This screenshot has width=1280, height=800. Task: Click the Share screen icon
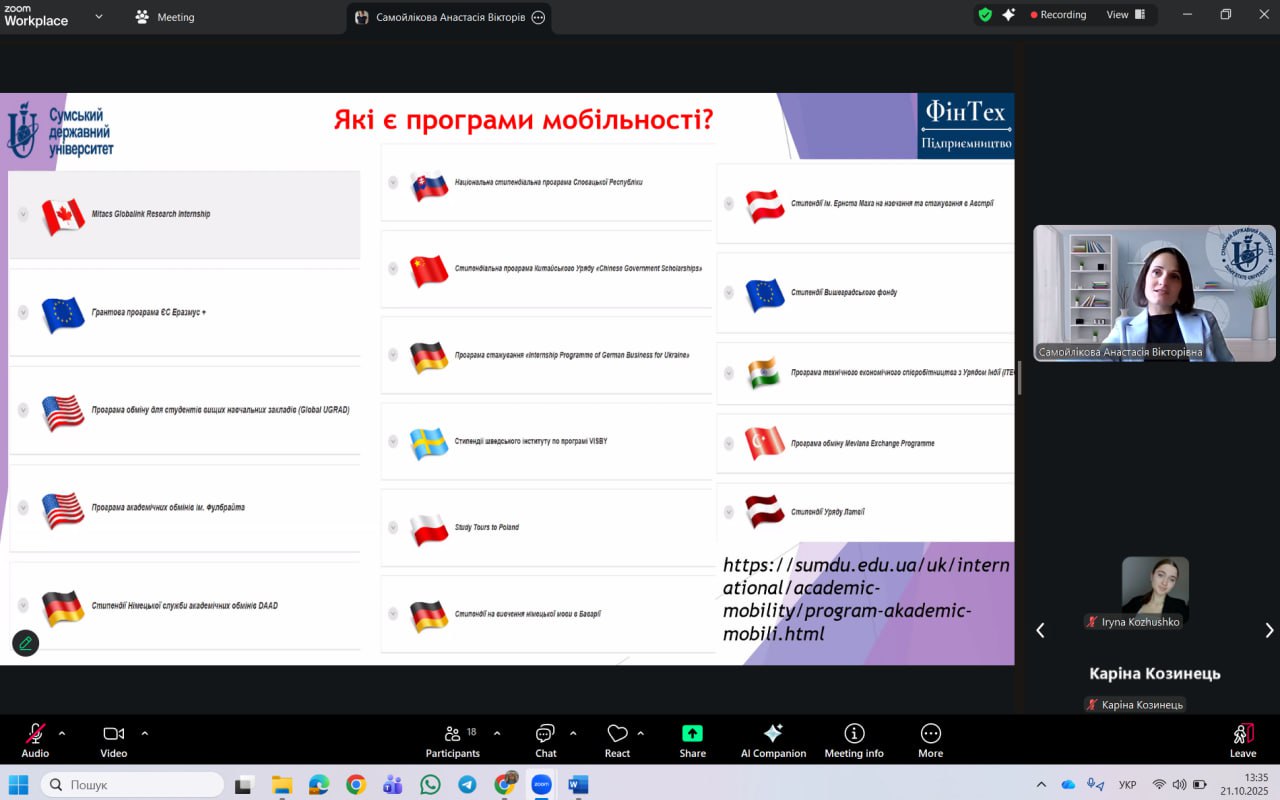[692, 740]
